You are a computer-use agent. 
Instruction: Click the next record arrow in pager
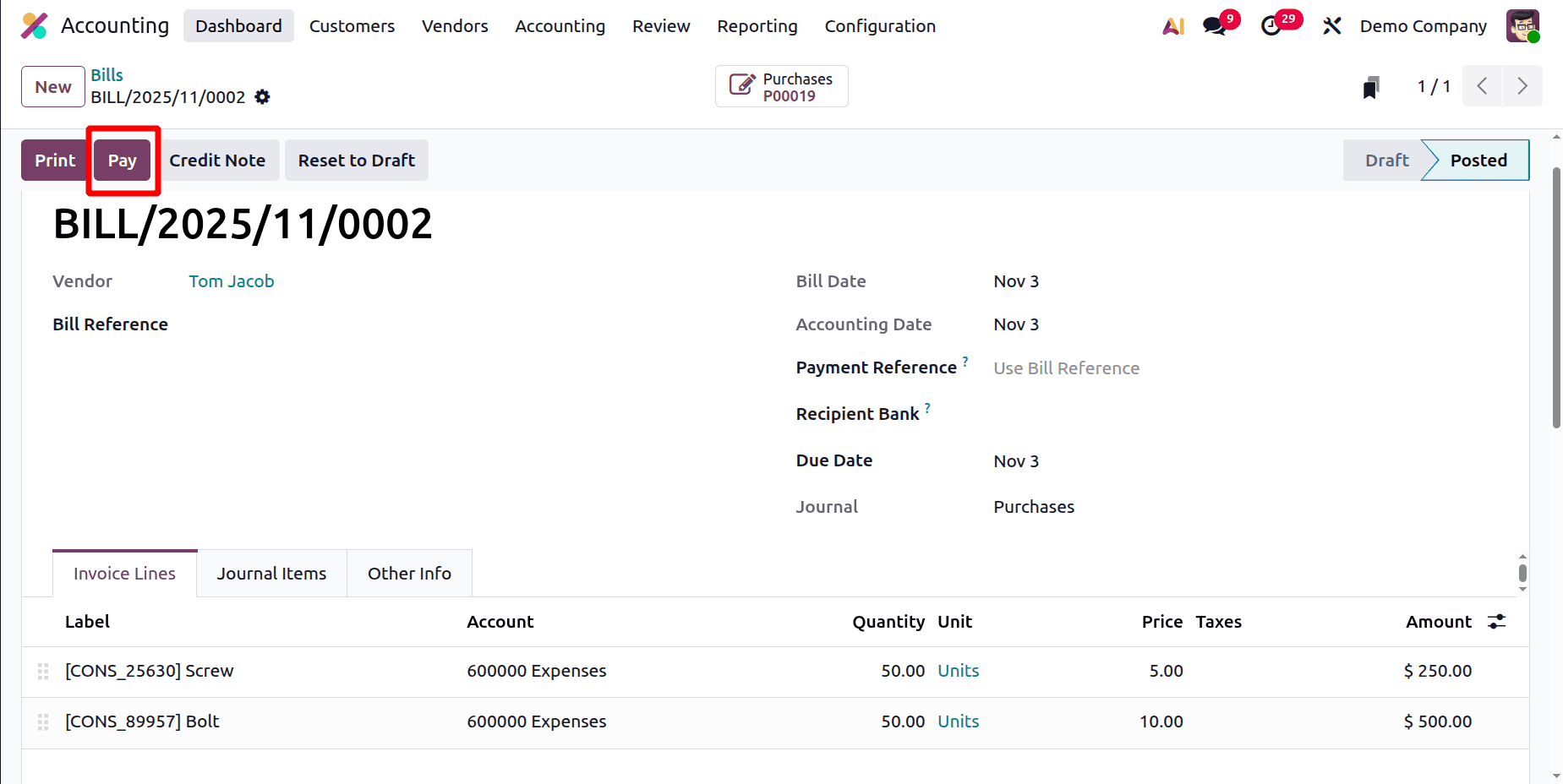coord(1522,85)
